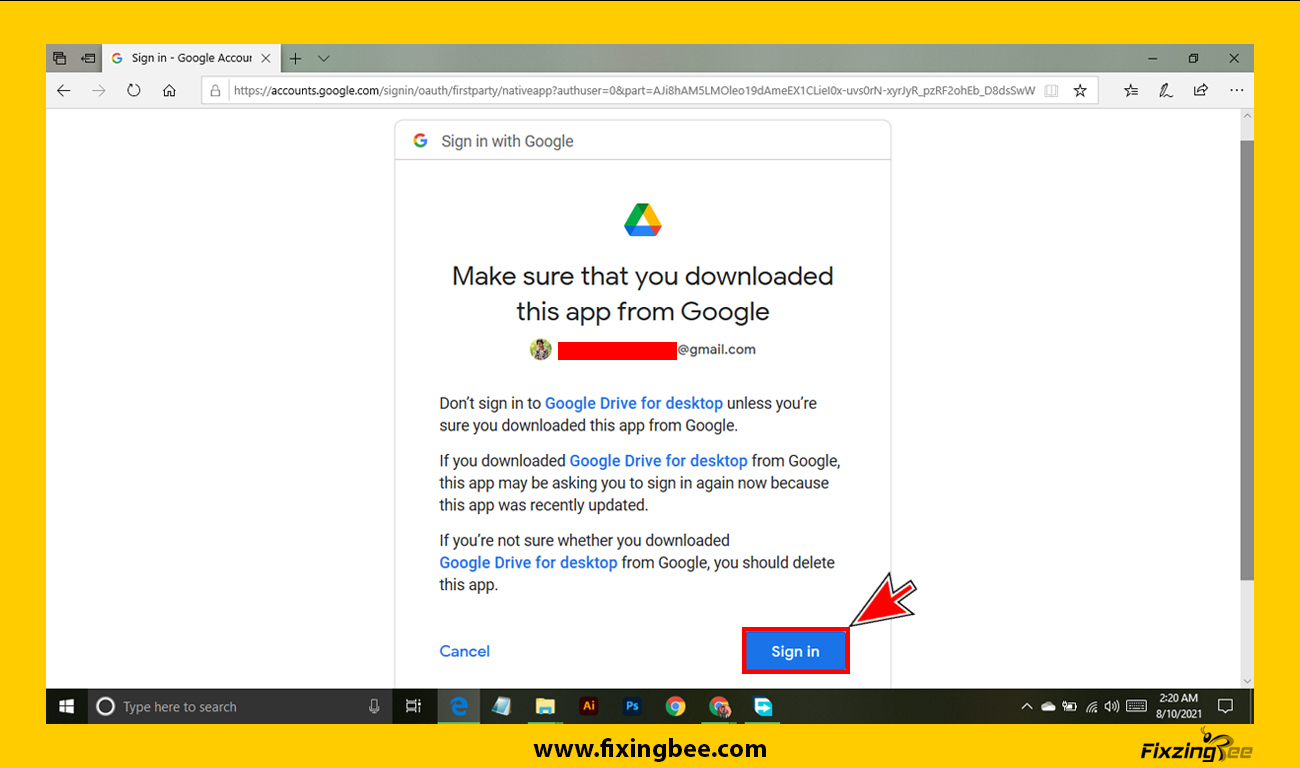The image size is (1300, 768).
Task: Click the Add notes pen icon
Action: 1166,91
